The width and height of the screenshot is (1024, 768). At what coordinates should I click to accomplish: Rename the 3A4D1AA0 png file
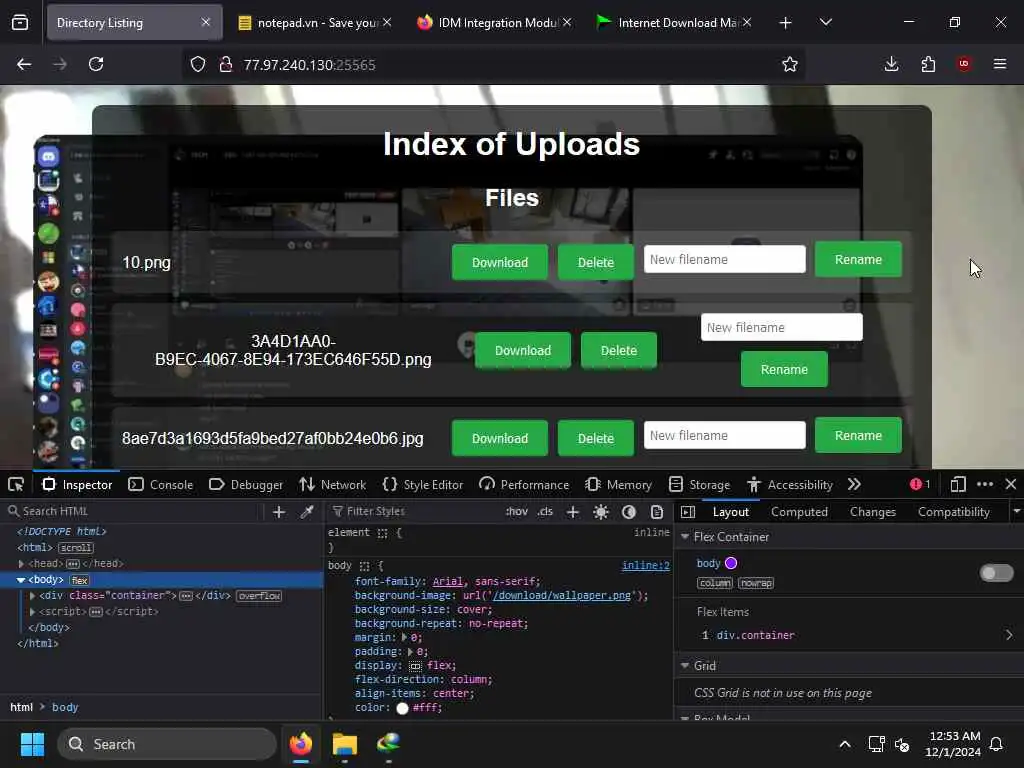tap(784, 370)
